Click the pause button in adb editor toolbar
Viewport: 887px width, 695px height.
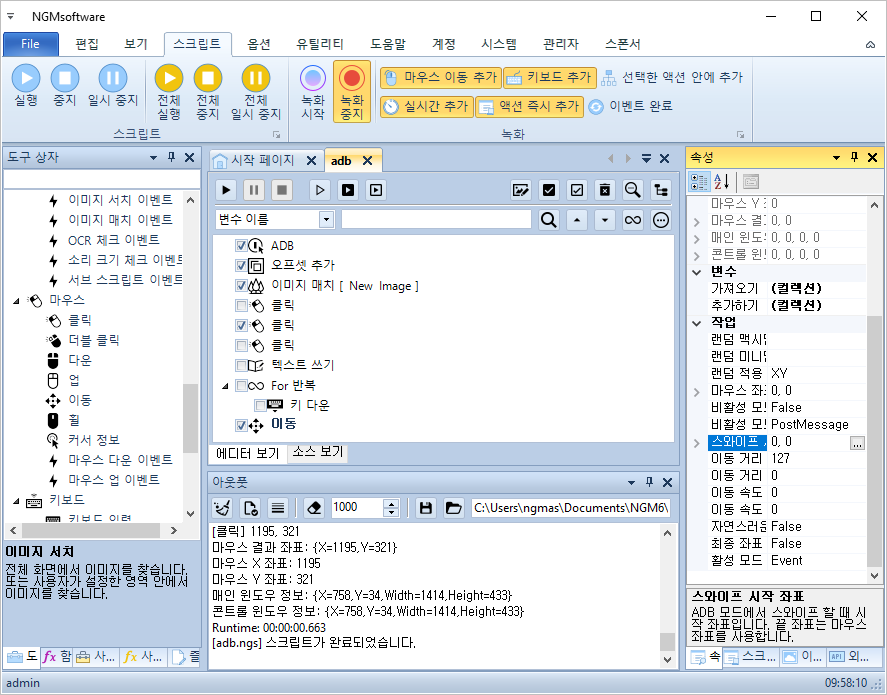coord(254,190)
